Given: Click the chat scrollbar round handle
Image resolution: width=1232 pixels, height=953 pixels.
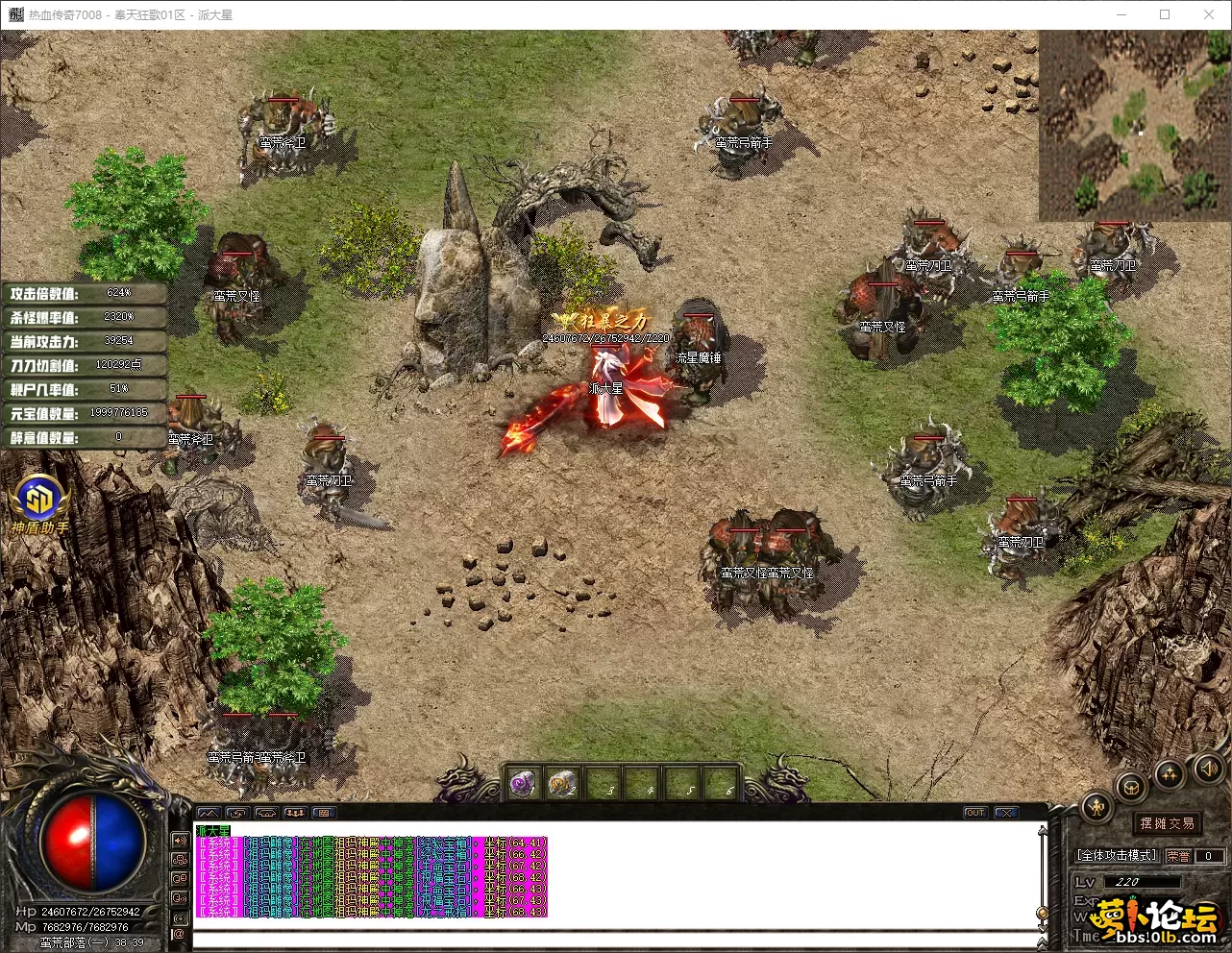Looking at the screenshot, I should coord(1041,913).
